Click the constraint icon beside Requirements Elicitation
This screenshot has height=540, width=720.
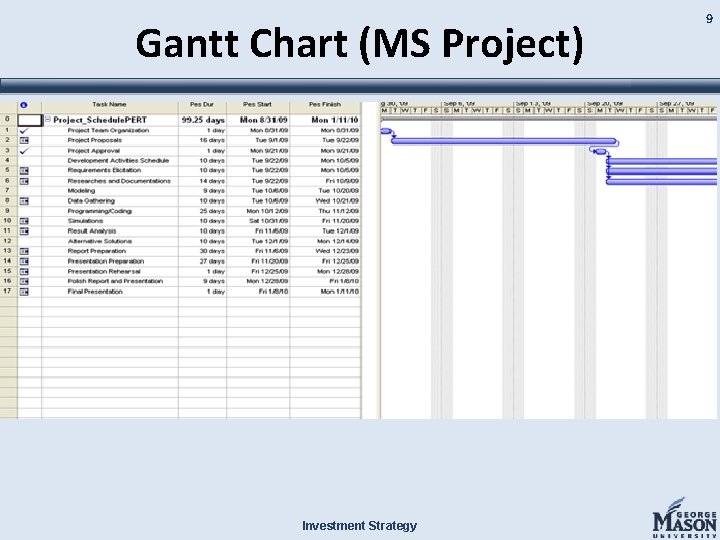pos(24,171)
